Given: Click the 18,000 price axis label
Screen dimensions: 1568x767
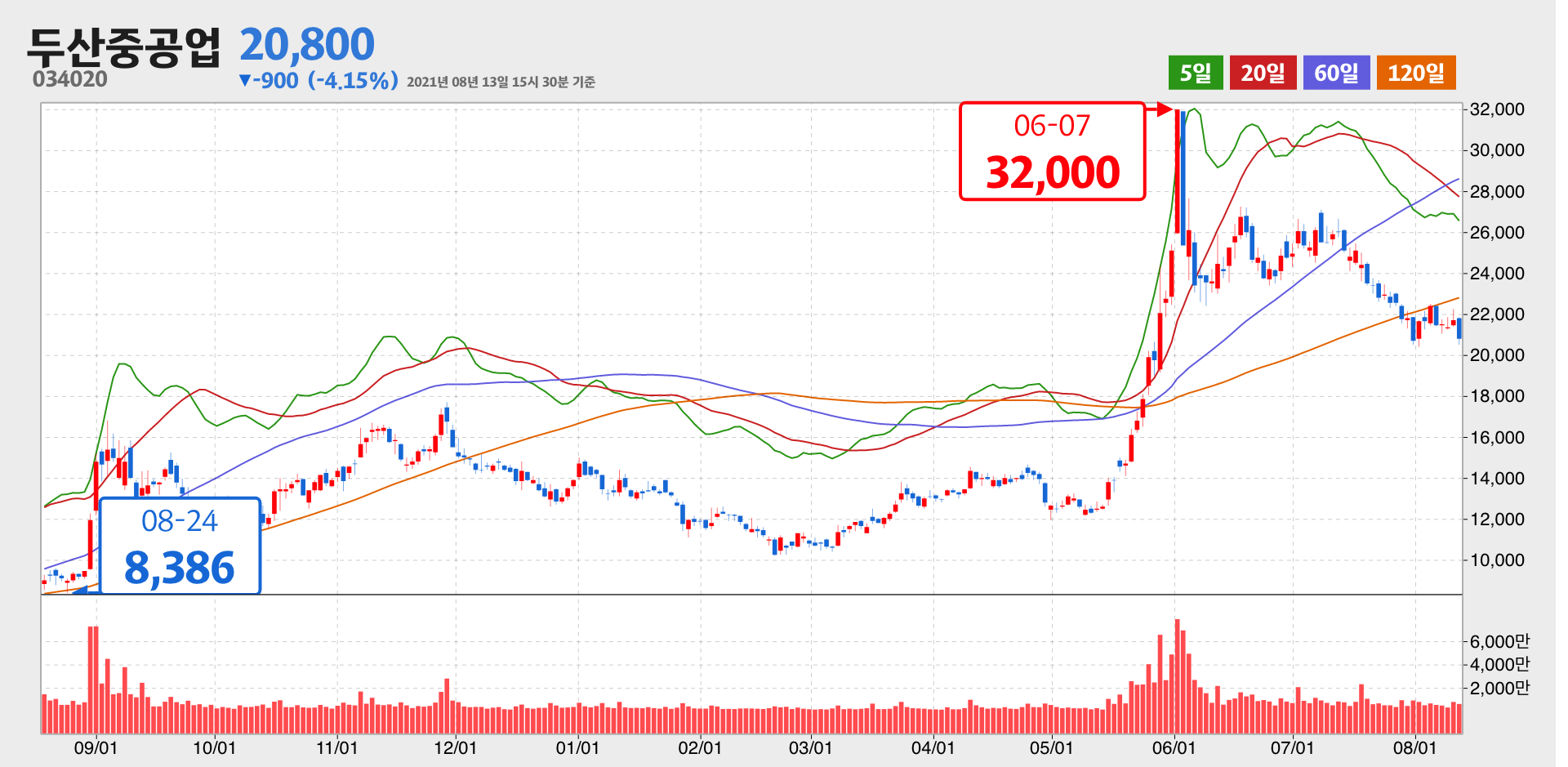Looking at the screenshot, I should (x=1497, y=396).
